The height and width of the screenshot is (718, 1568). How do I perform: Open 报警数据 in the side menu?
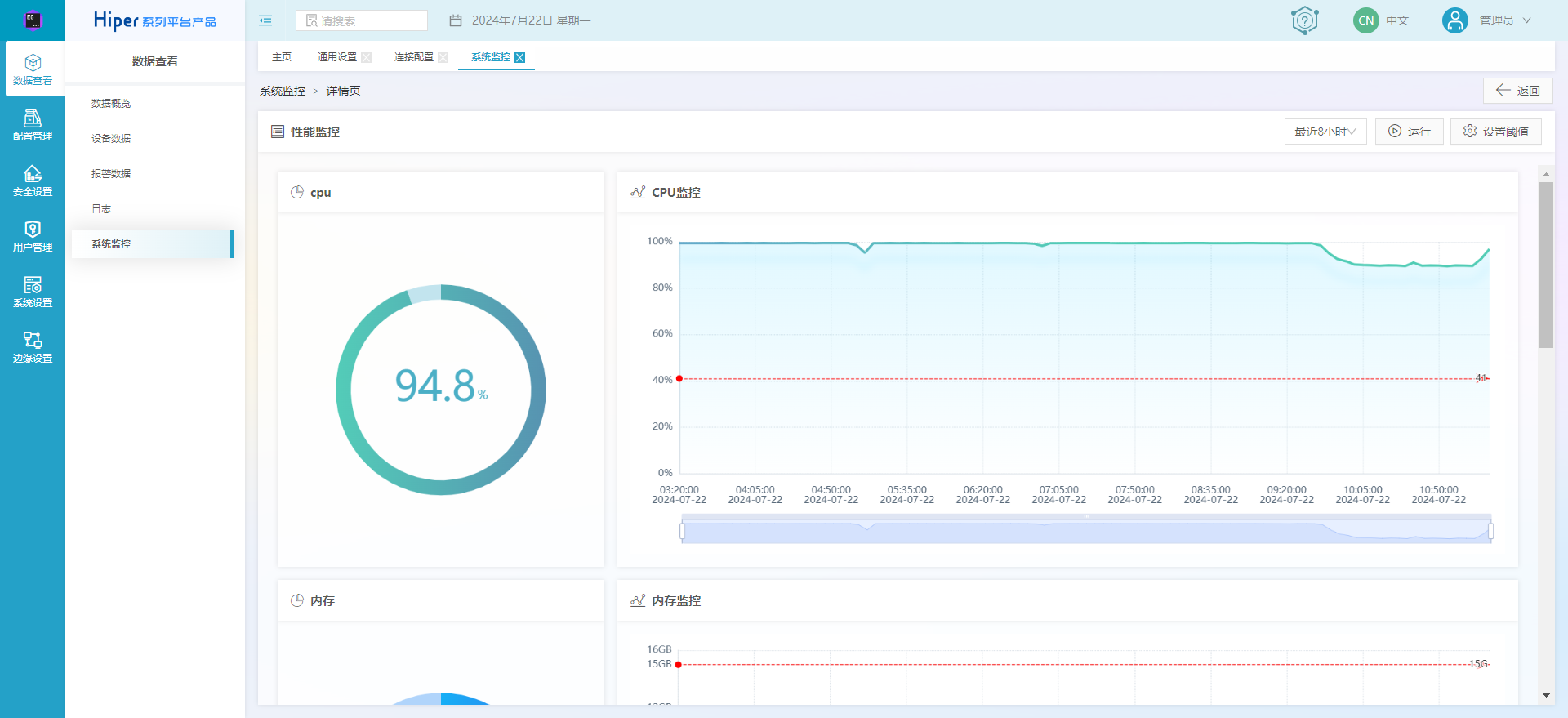pos(111,174)
